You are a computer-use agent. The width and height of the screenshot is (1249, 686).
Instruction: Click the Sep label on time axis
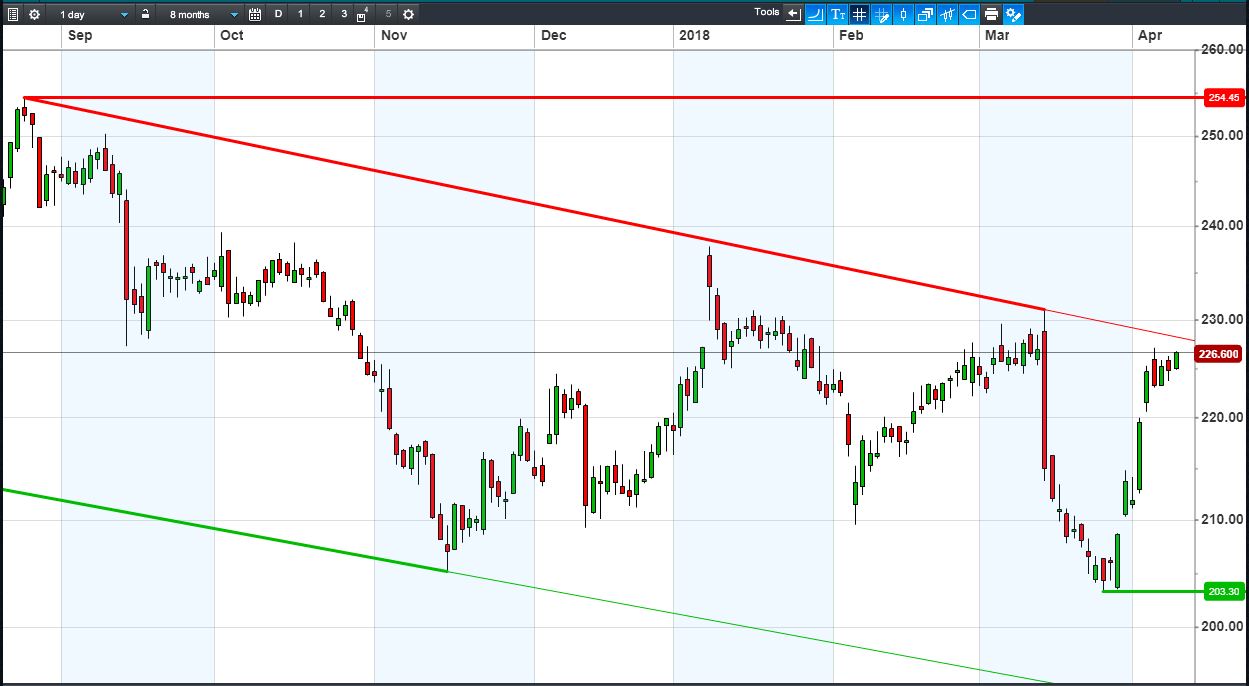click(x=80, y=35)
